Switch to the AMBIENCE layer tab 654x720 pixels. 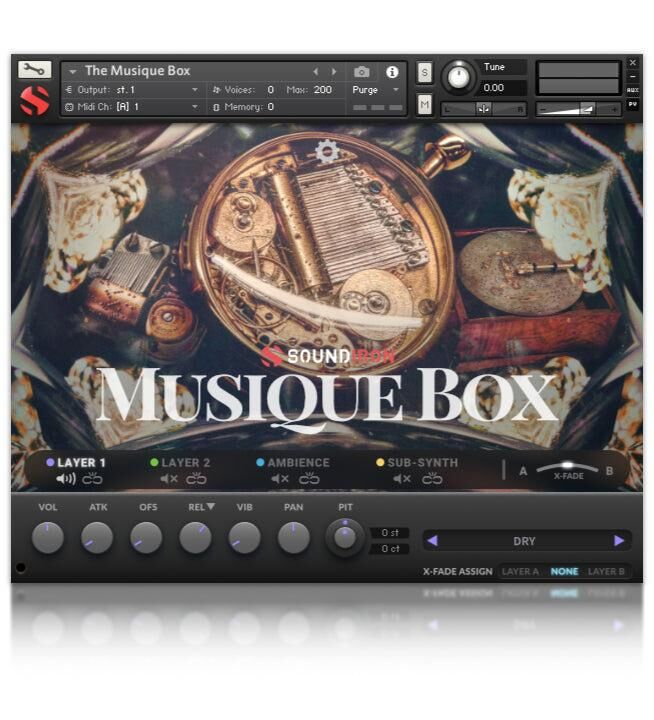298,463
